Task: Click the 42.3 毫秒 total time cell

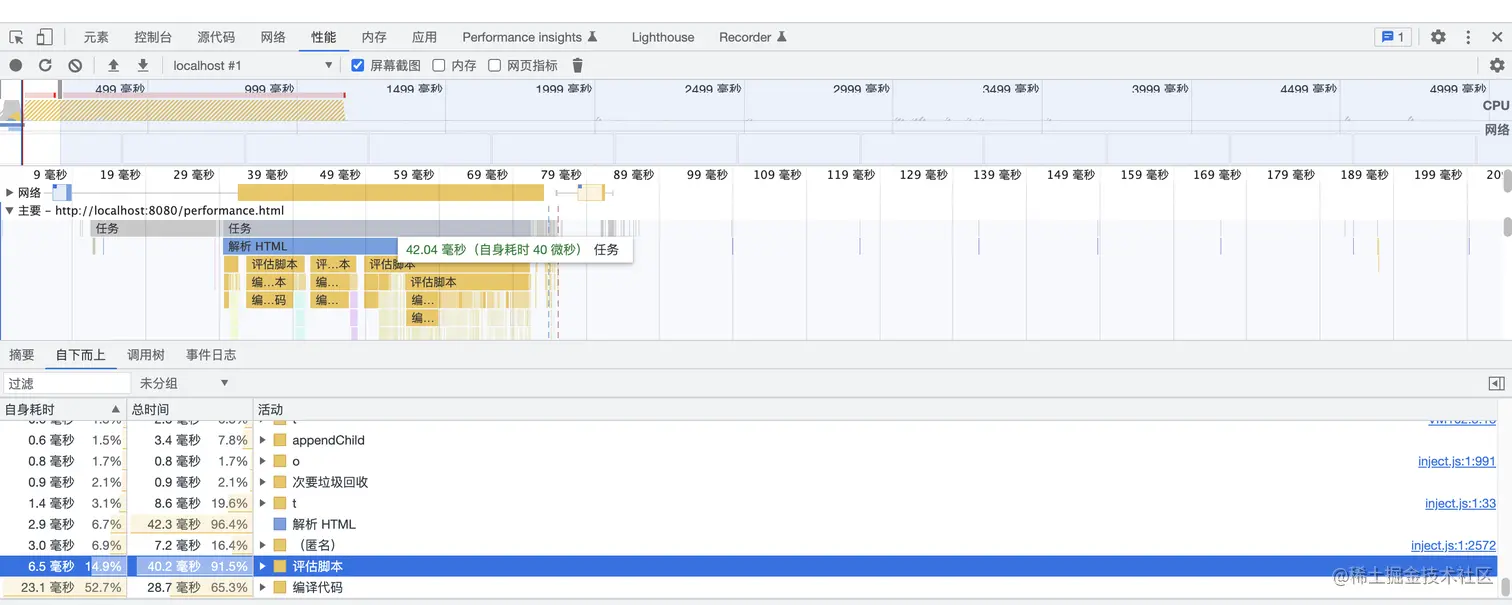Action: (x=189, y=524)
